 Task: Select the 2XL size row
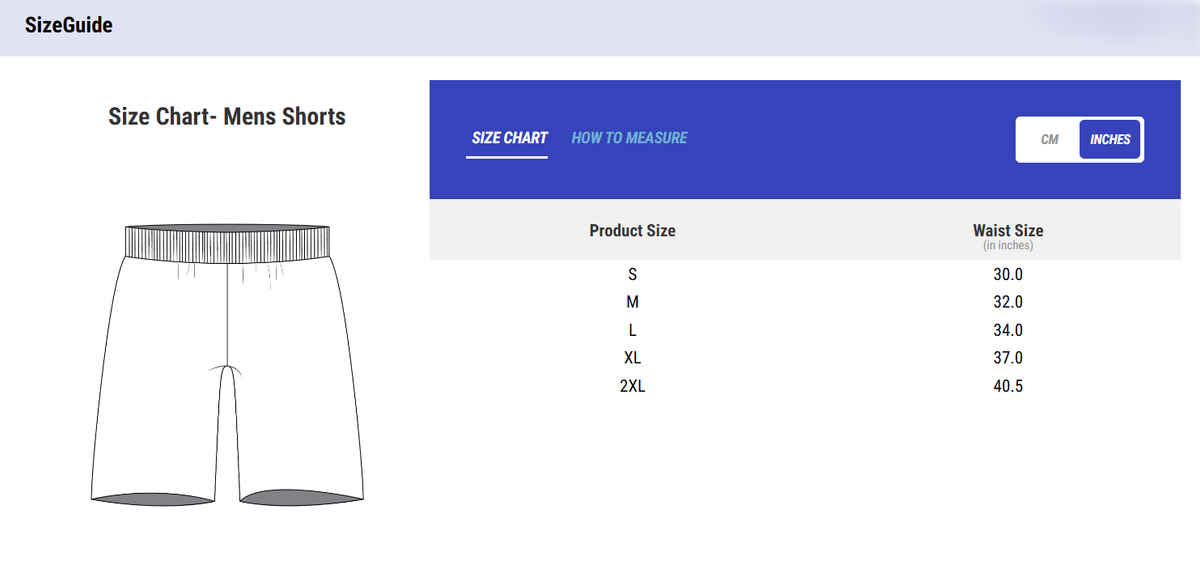[632, 386]
